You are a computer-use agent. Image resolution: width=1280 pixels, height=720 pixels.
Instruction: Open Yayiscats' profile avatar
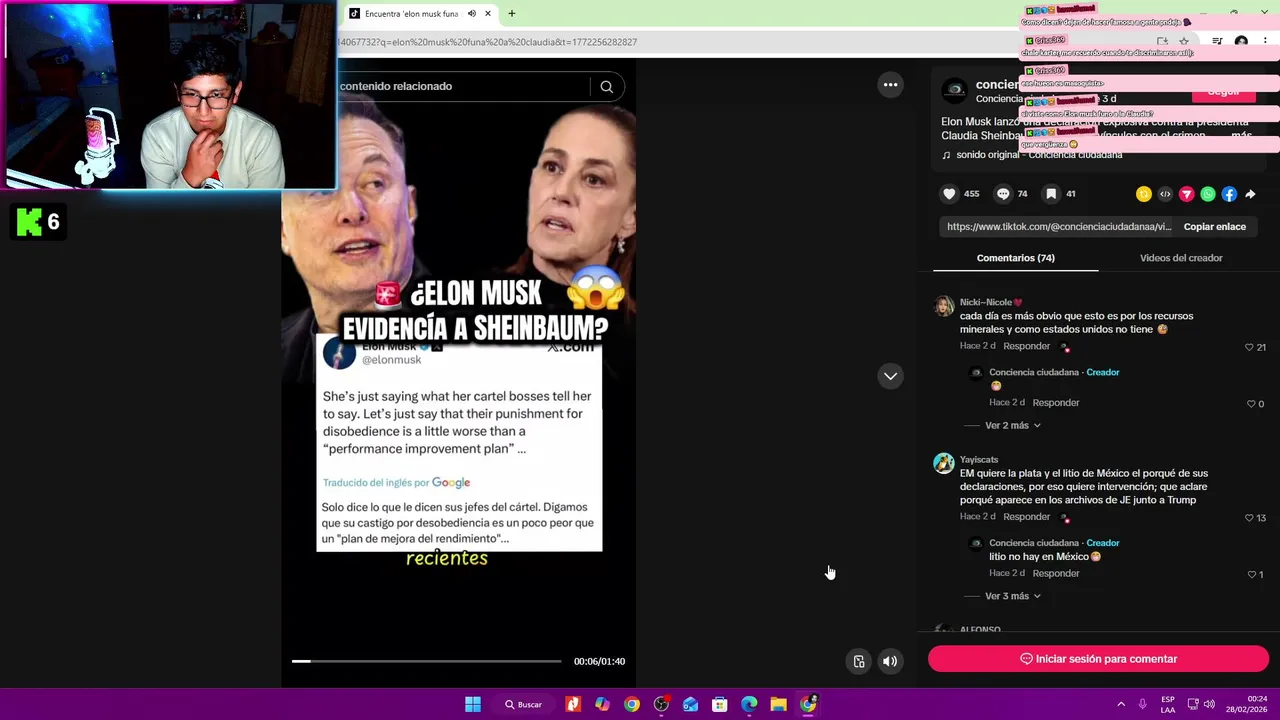point(944,463)
